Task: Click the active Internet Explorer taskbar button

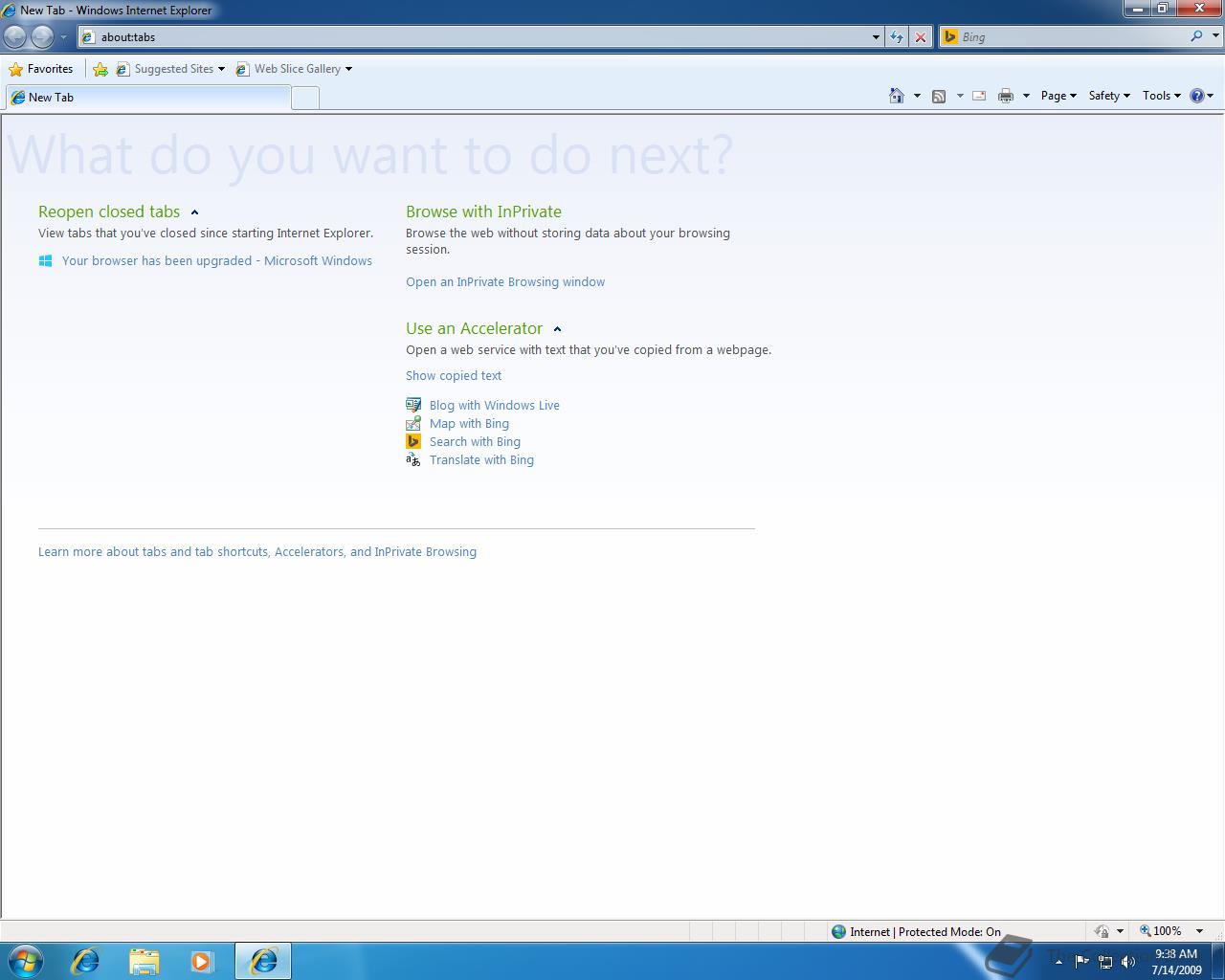Action: point(263,961)
